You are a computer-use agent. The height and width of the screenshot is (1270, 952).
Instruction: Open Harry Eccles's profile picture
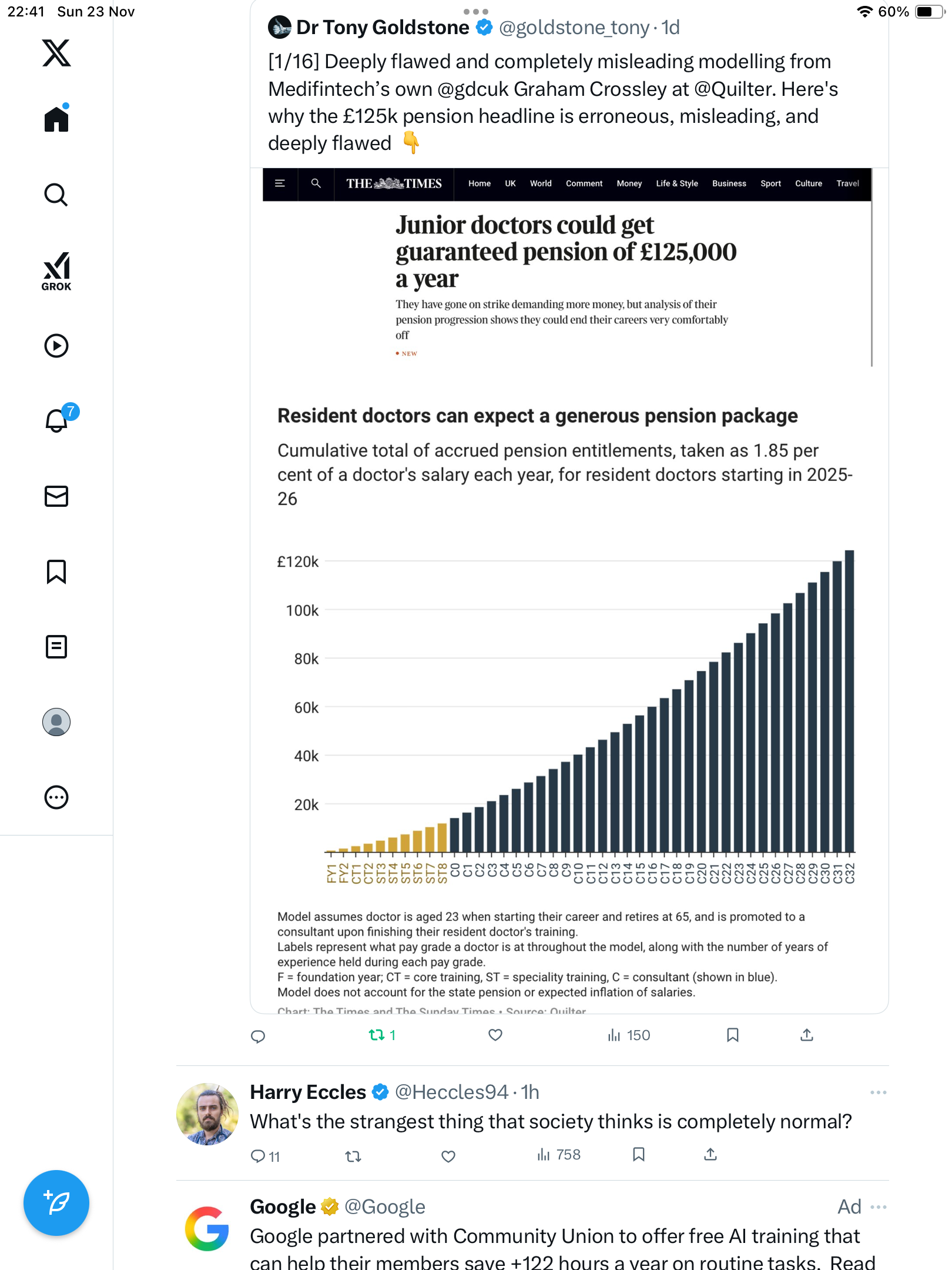(x=207, y=1114)
